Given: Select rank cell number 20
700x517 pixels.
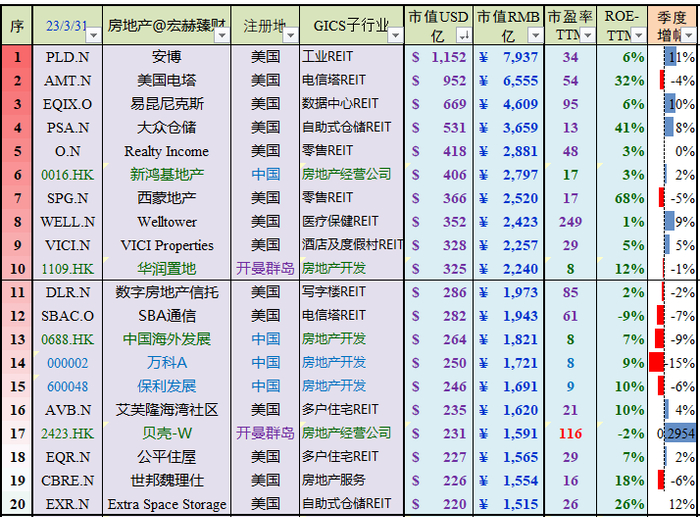Looking at the screenshot, I should point(17,504).
